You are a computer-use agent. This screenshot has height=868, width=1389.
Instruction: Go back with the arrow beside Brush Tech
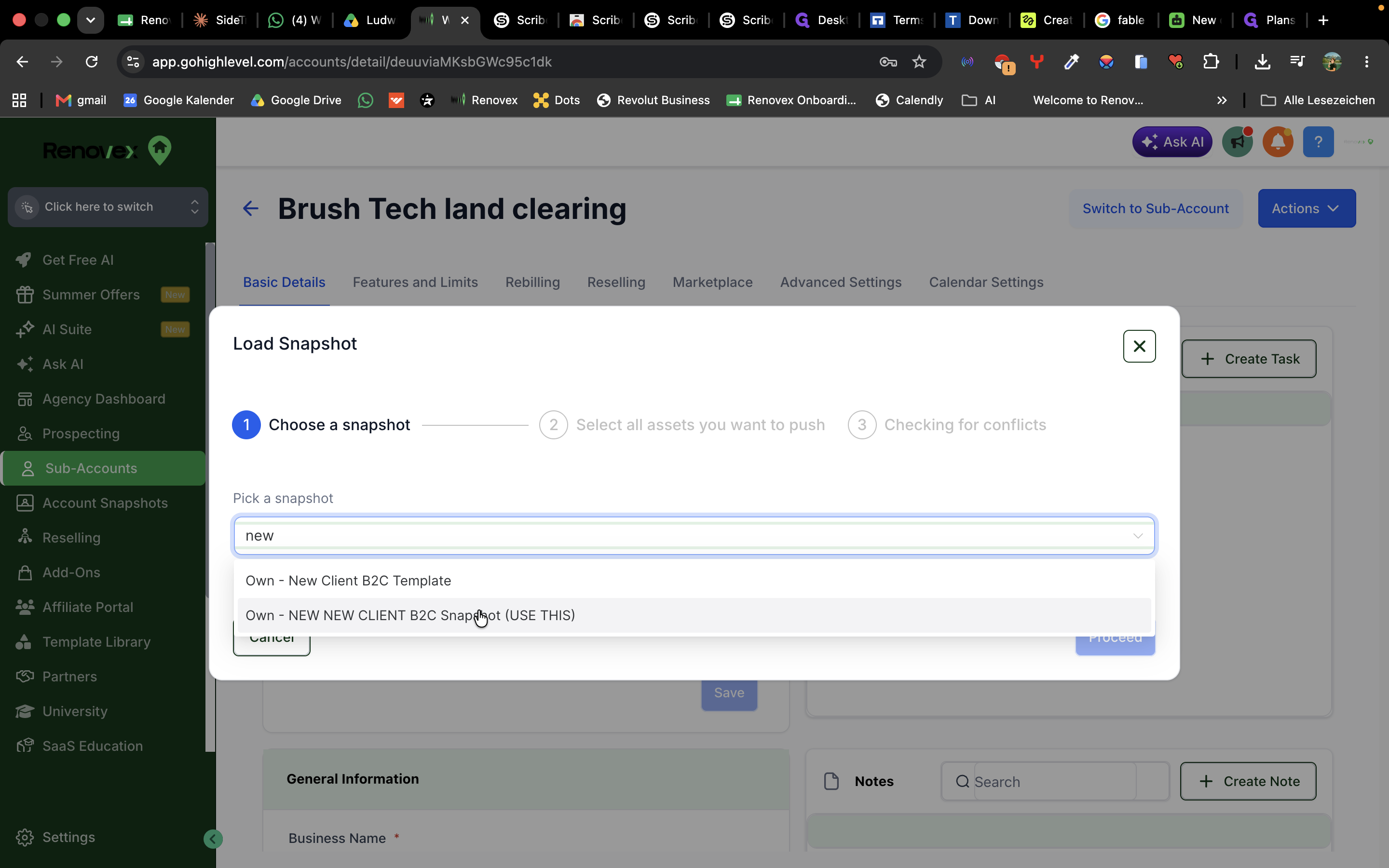point(250,208)
